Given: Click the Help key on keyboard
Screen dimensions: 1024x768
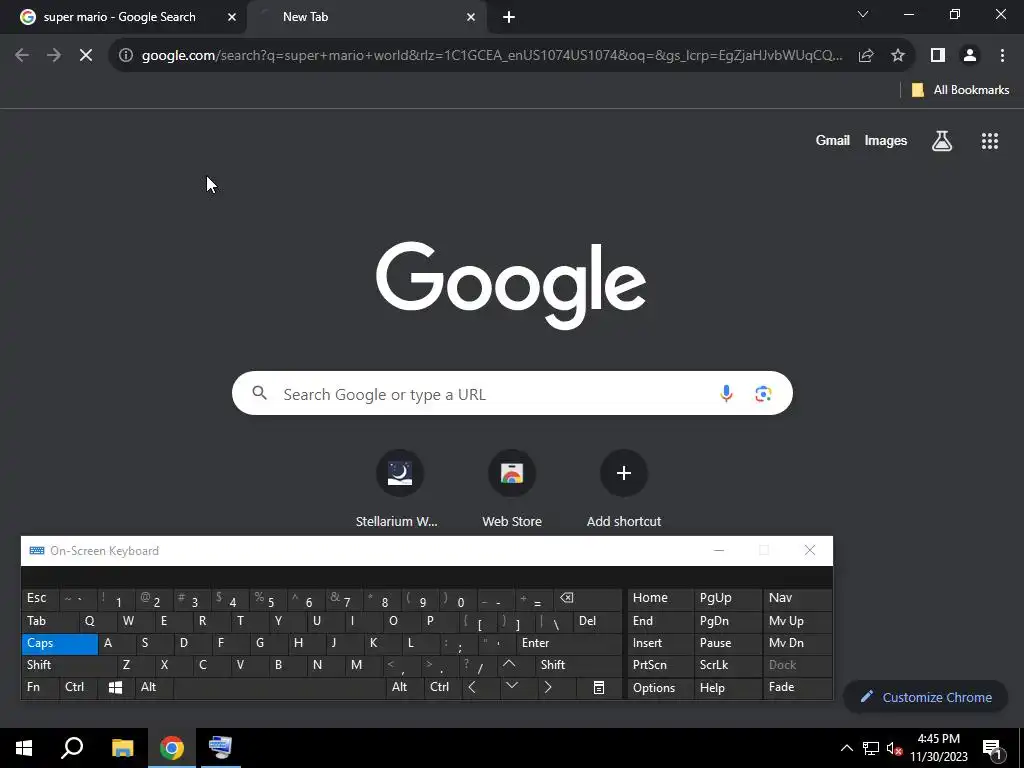Looking at the screenshot, I should tap(728, 688).
